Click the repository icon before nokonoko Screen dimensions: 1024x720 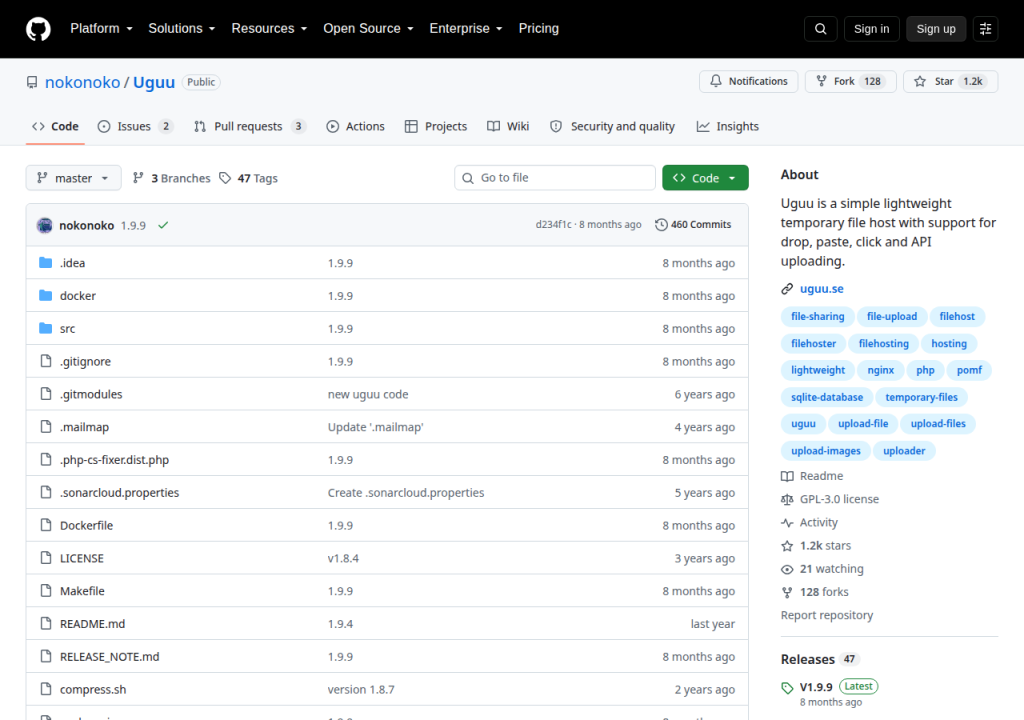pyautogui.click(x=32, y=82)
